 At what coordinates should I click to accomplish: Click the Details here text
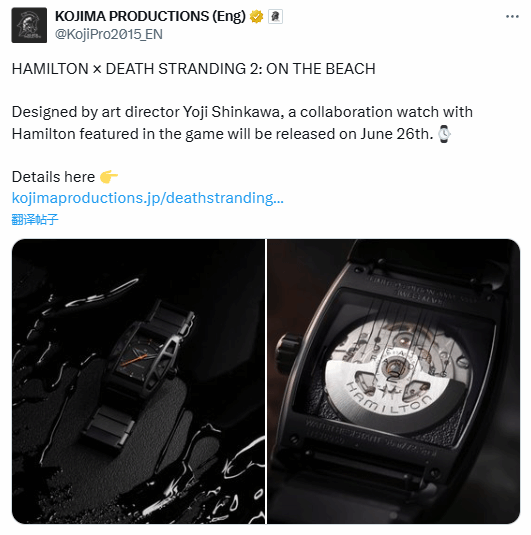click(53, 177)
